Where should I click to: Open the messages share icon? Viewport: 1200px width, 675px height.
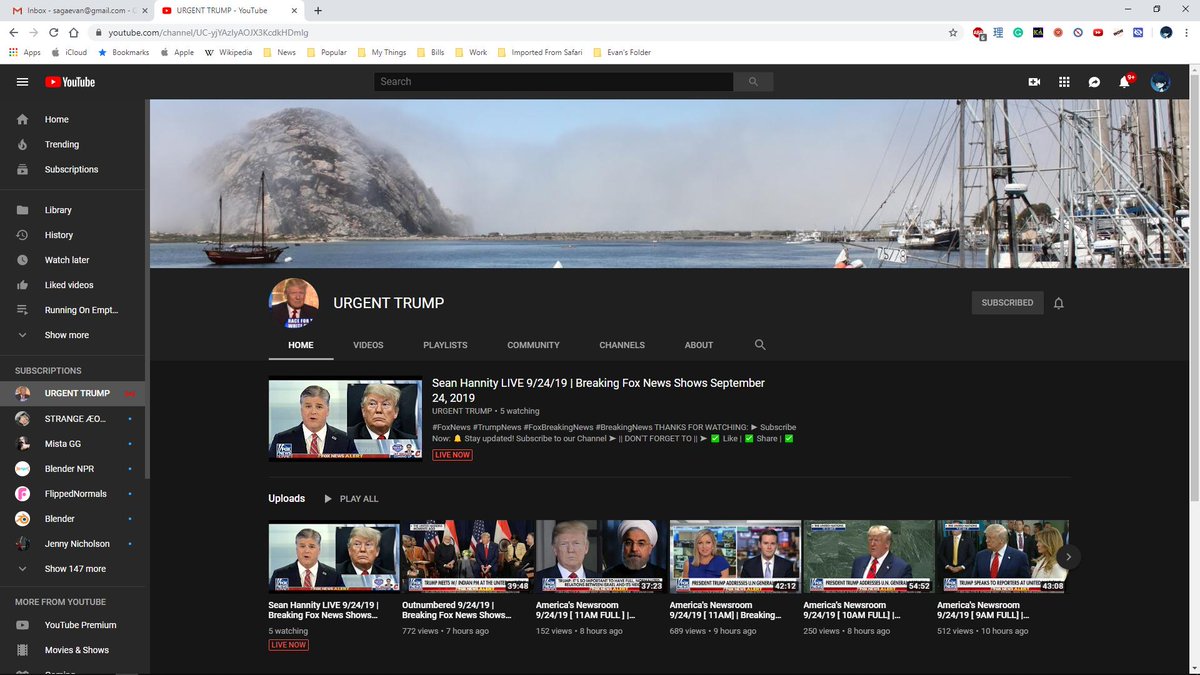1094,82
